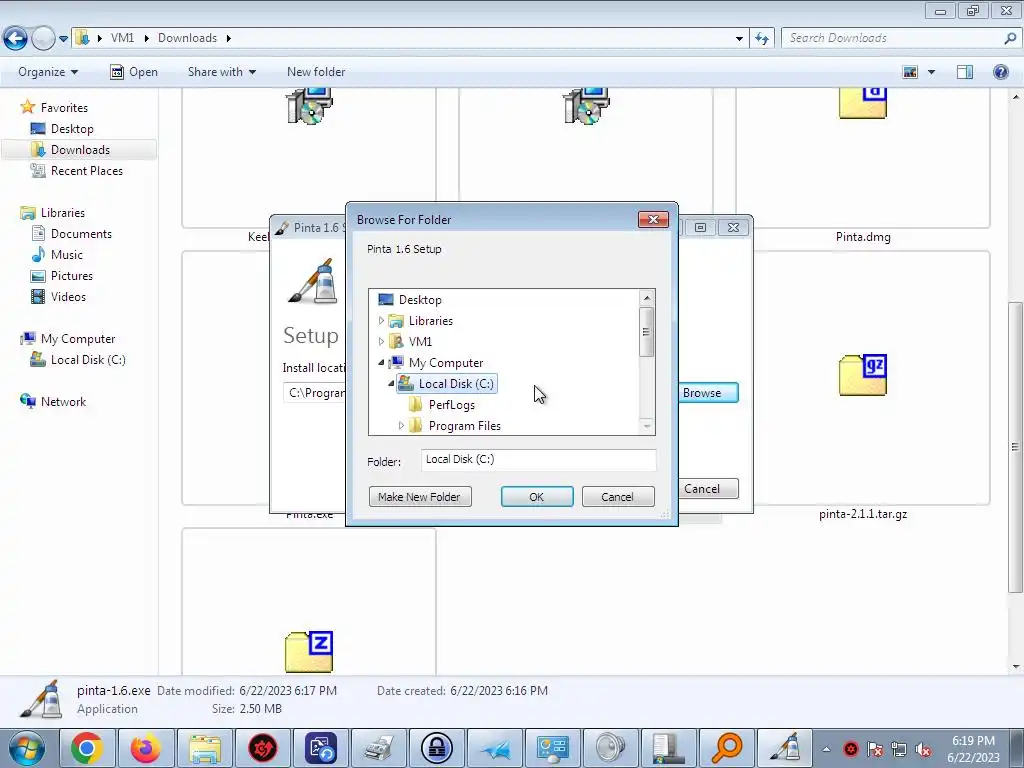Expand Program Files node in folder tree

(401, 425)
